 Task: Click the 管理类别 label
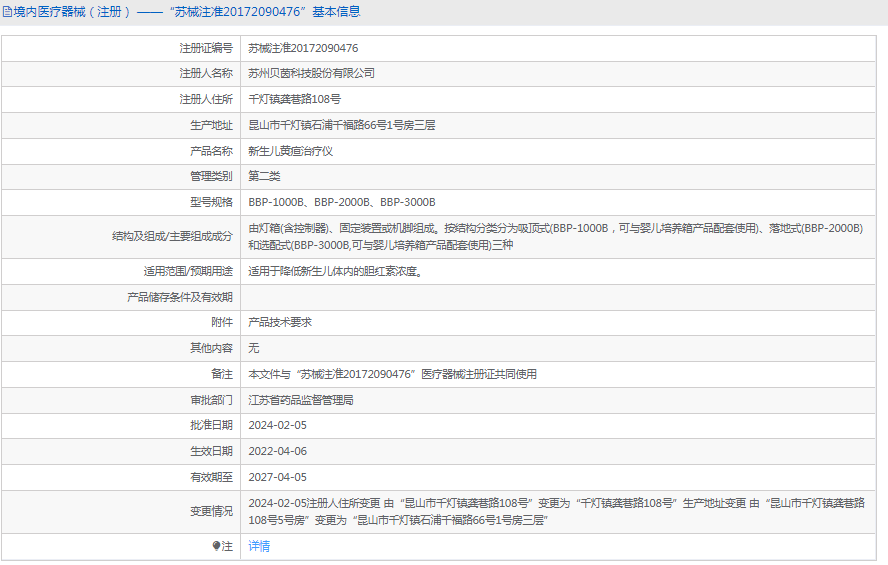[211, 177]
